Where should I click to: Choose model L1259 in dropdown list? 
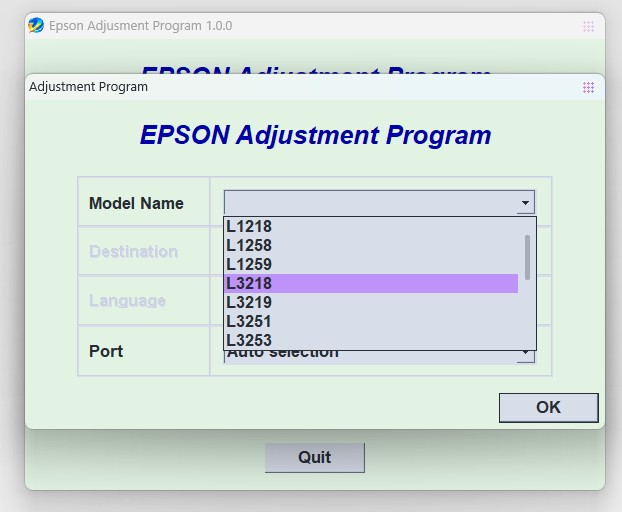pyautogui.click(x=371, y=265)
